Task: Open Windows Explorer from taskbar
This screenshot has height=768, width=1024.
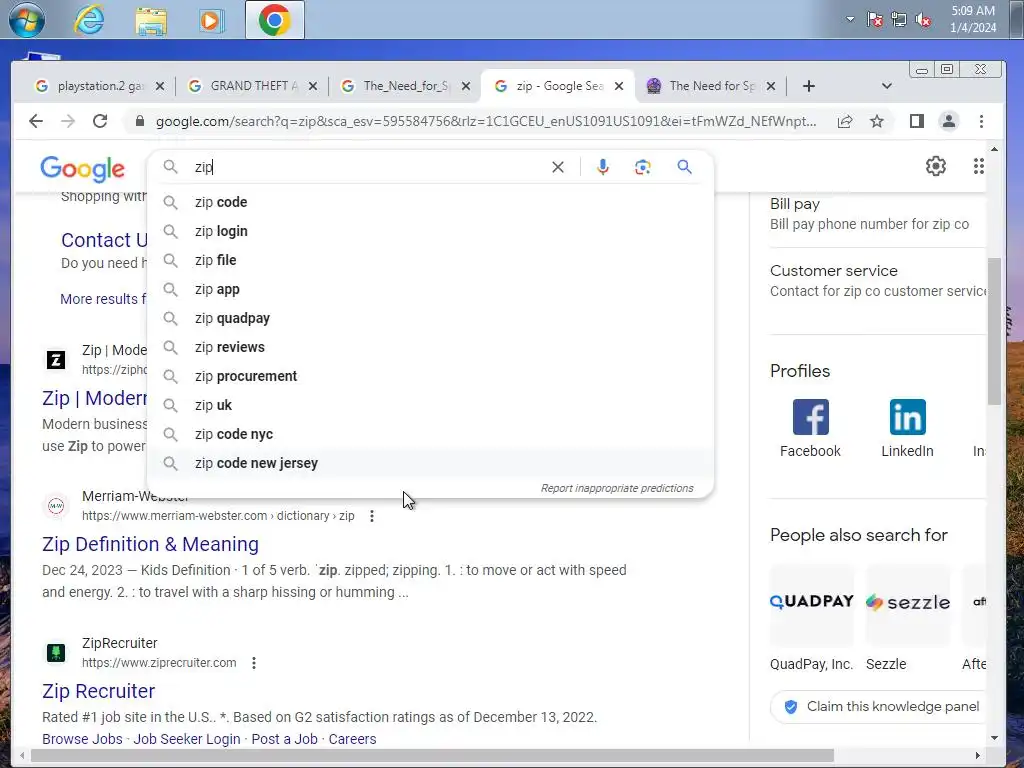Action: [x=151, y=20]
